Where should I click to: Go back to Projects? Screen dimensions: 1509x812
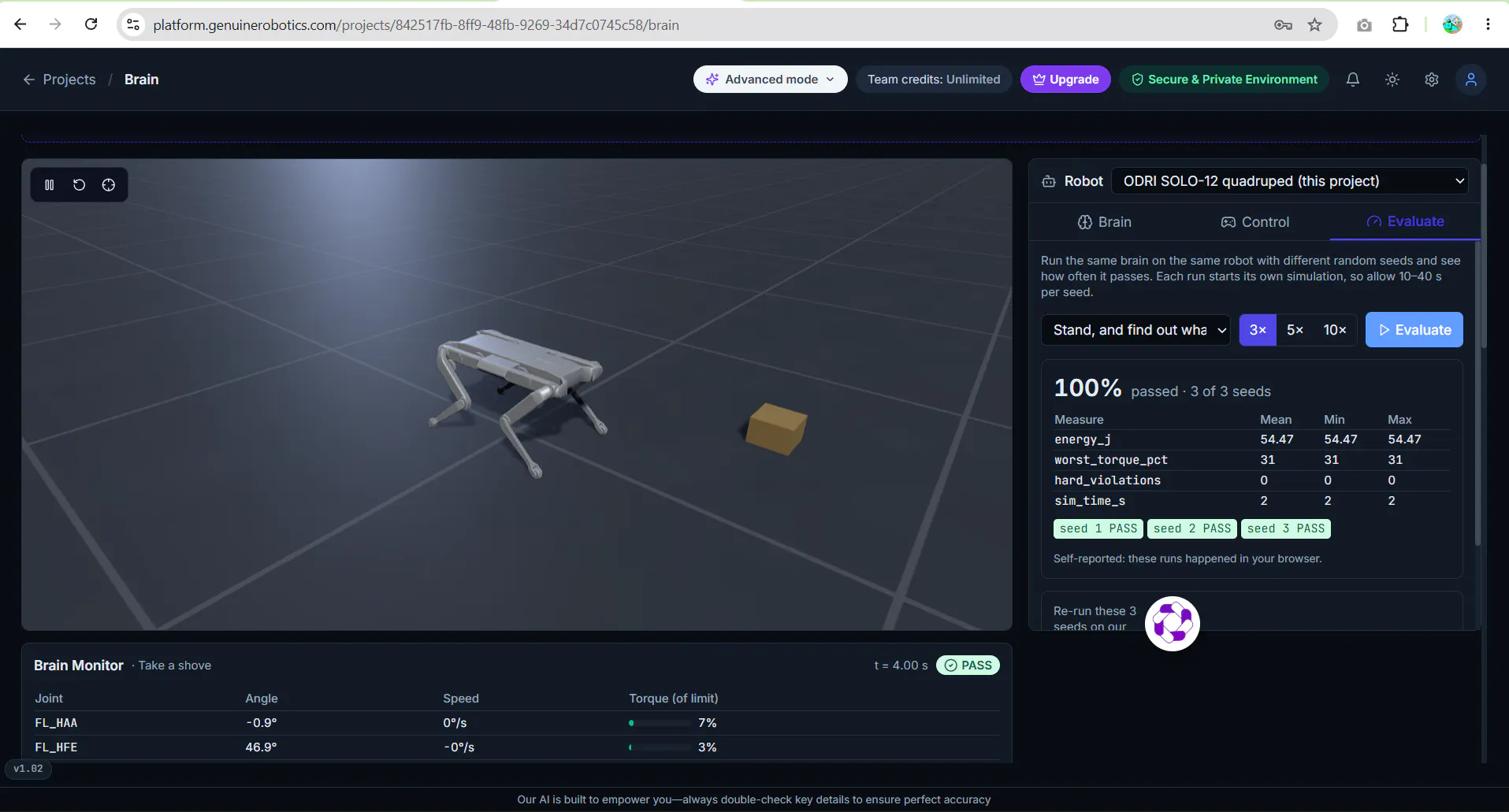point(59,80)
